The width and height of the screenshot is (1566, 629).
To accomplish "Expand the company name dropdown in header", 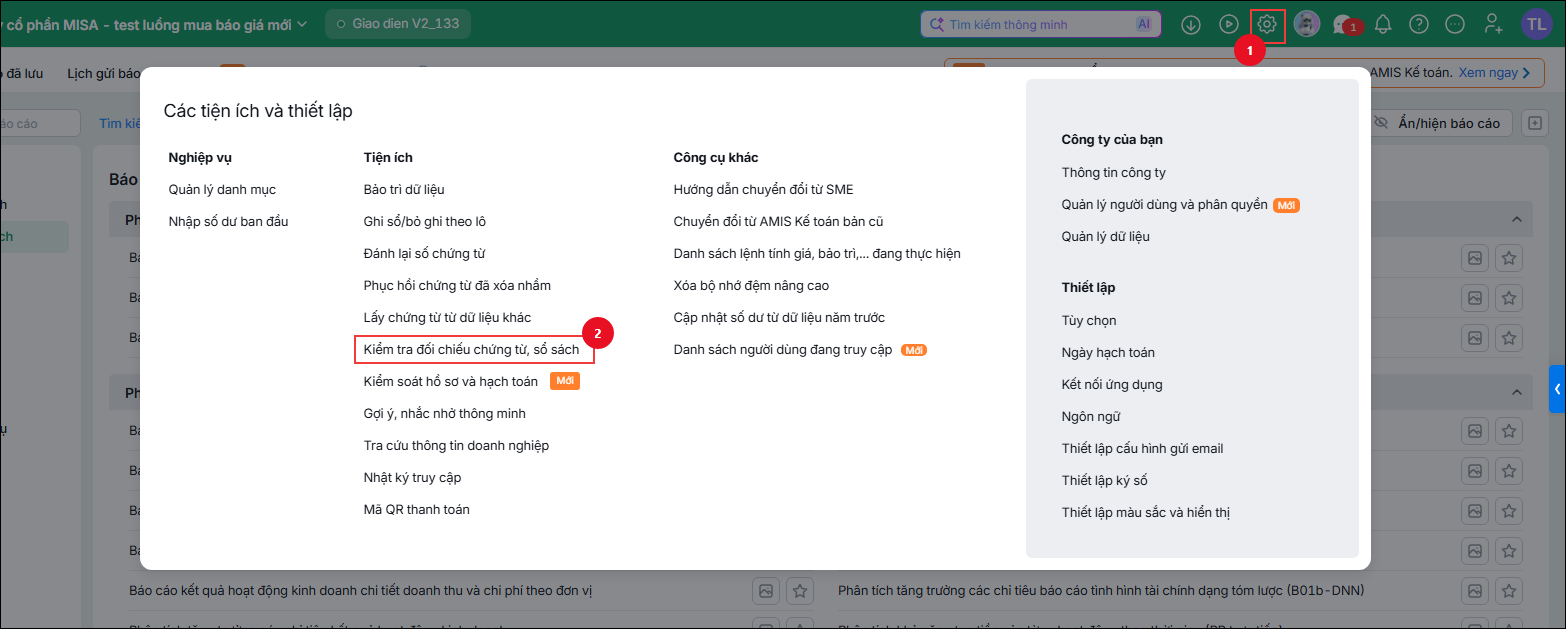I will click(303, 24).
